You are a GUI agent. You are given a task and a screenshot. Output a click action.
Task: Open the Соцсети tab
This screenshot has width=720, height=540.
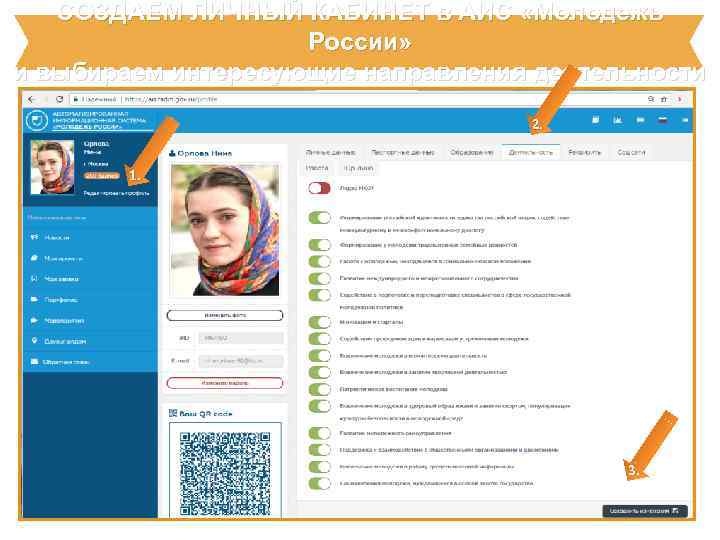click(x=631, y=152)
